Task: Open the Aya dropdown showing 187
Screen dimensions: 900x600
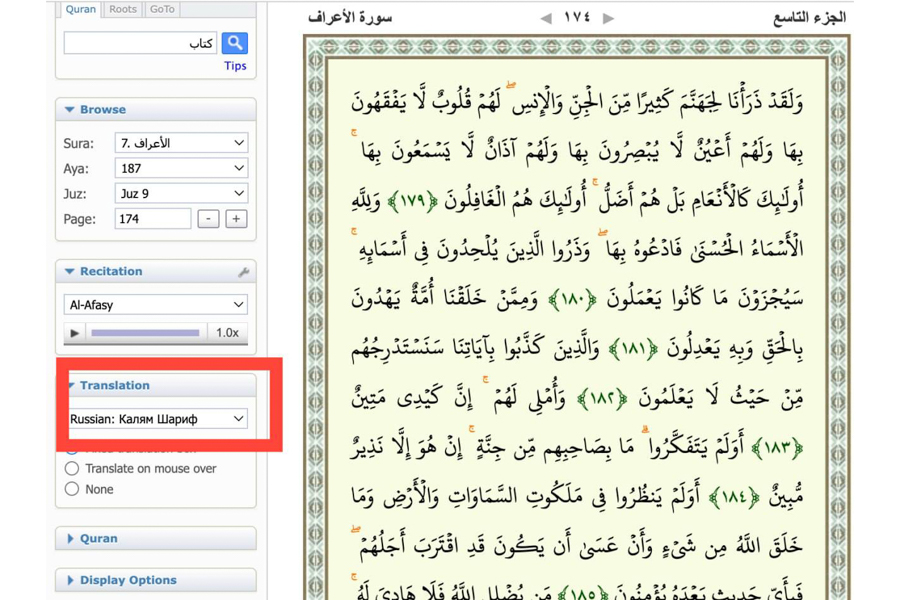Action: point(181,168)
